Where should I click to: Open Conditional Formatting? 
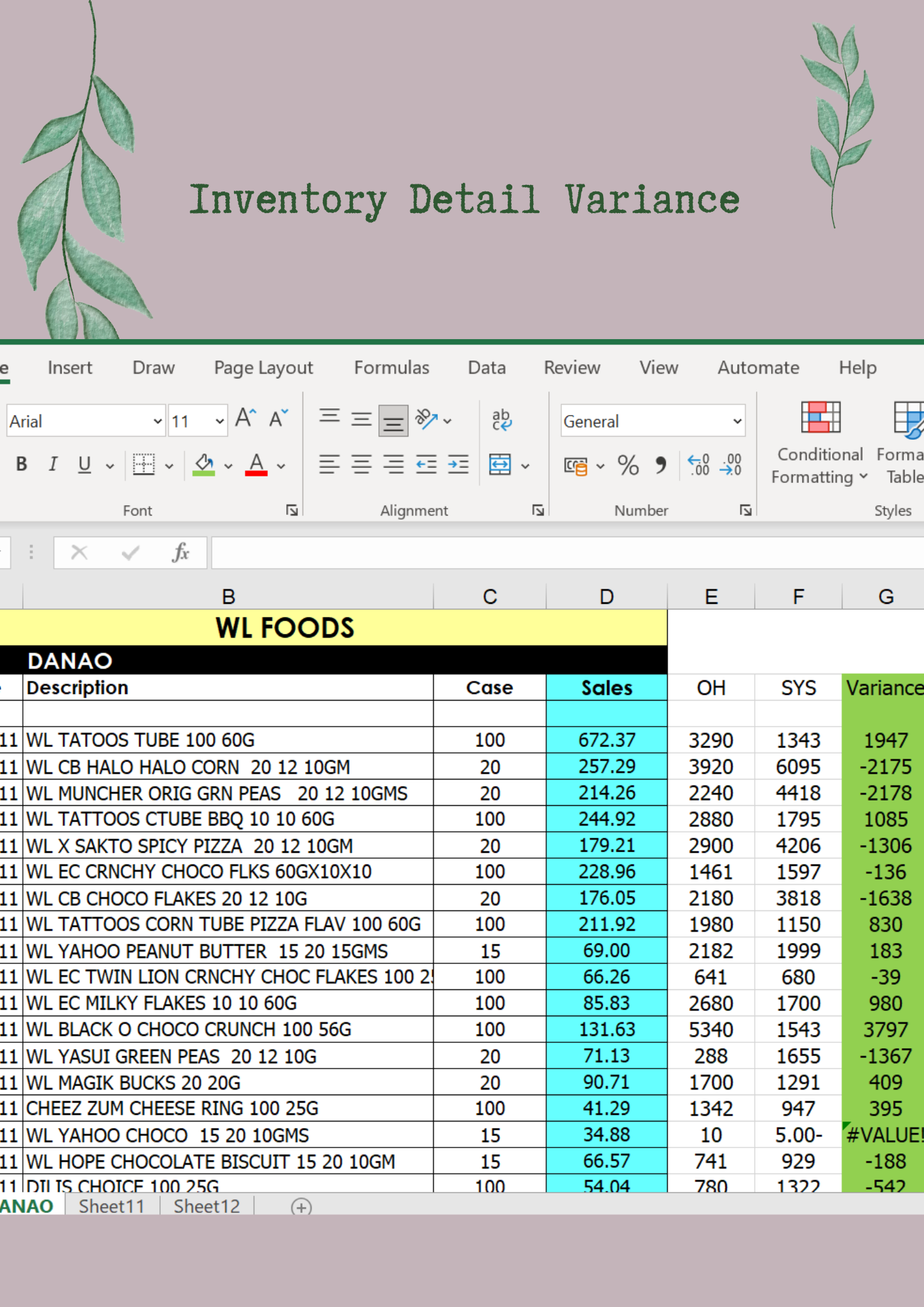tap(820, 443)
